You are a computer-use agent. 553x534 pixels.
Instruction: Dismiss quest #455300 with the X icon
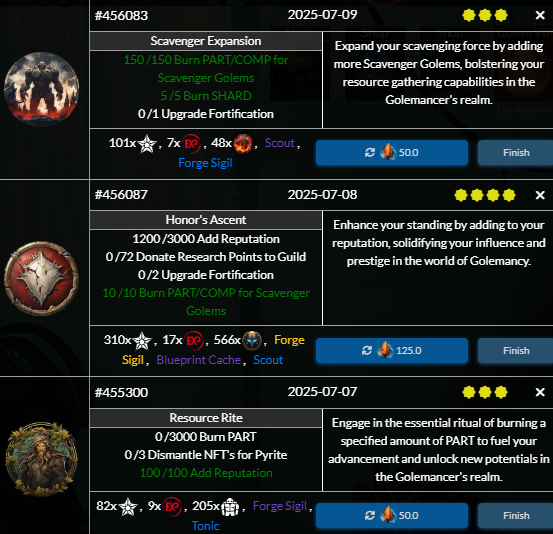pyautogui.click(x=540, y=392)
